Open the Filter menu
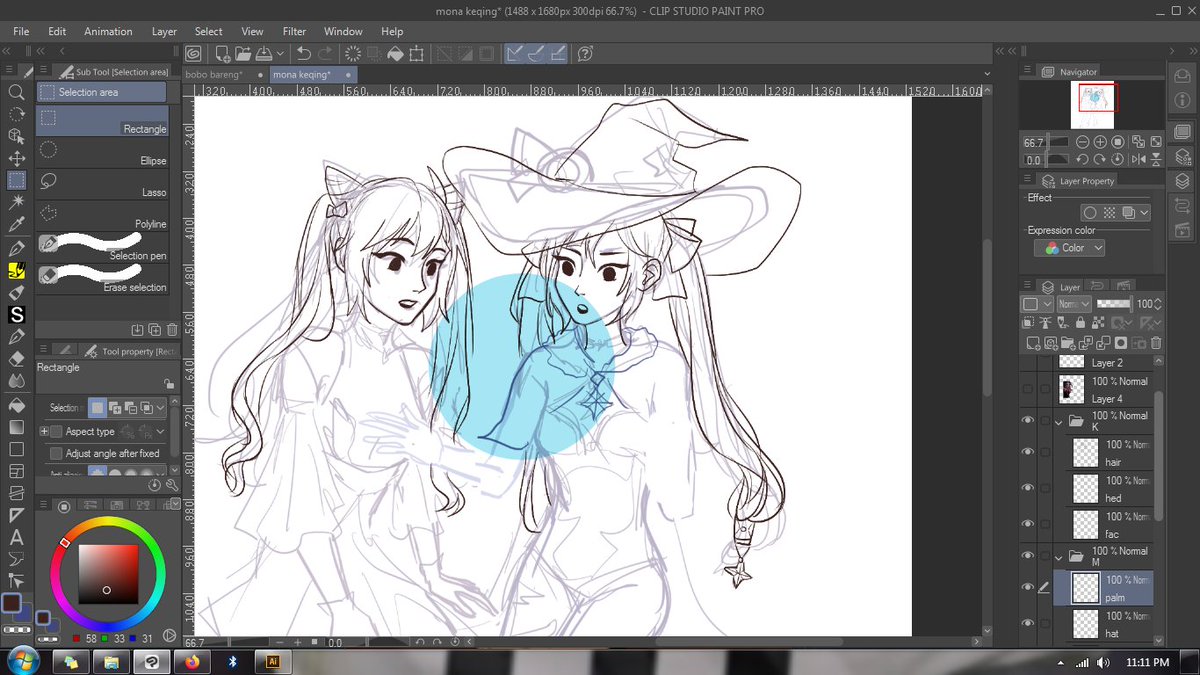Image resolution: width=1200 pixels, height=675 pixels. pyautogui.click(x=294, y=31)
